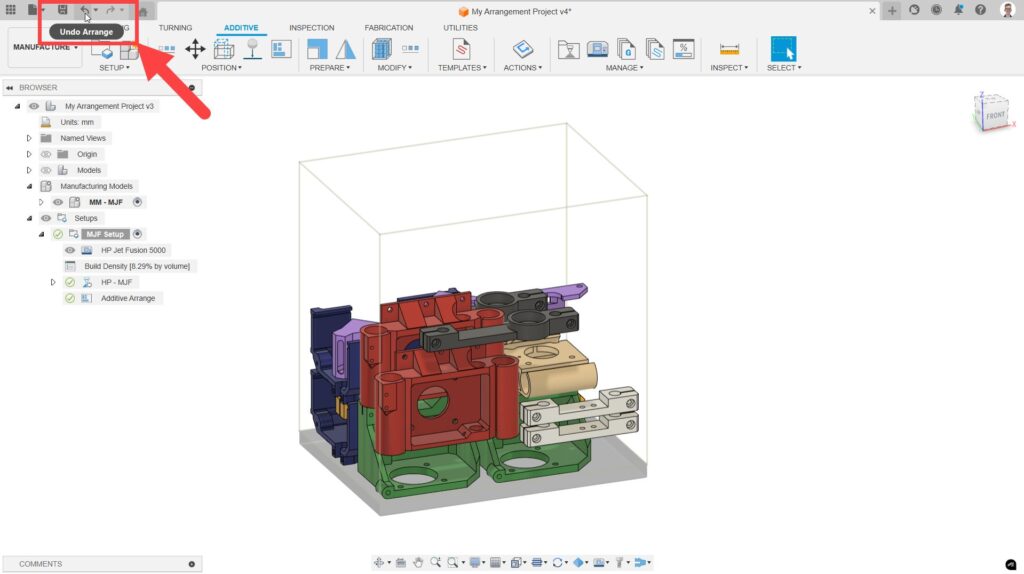Viewport: 1024px width, 574px height.
Task: Select the Additive Arrange item in browser
Action: [128, 298]
